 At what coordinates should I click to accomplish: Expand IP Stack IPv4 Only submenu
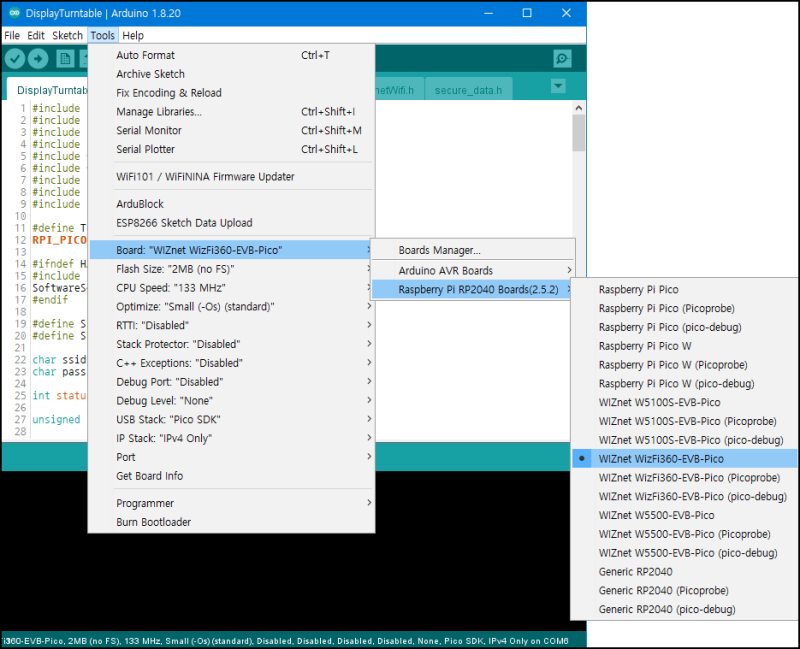tap(232, 439)
